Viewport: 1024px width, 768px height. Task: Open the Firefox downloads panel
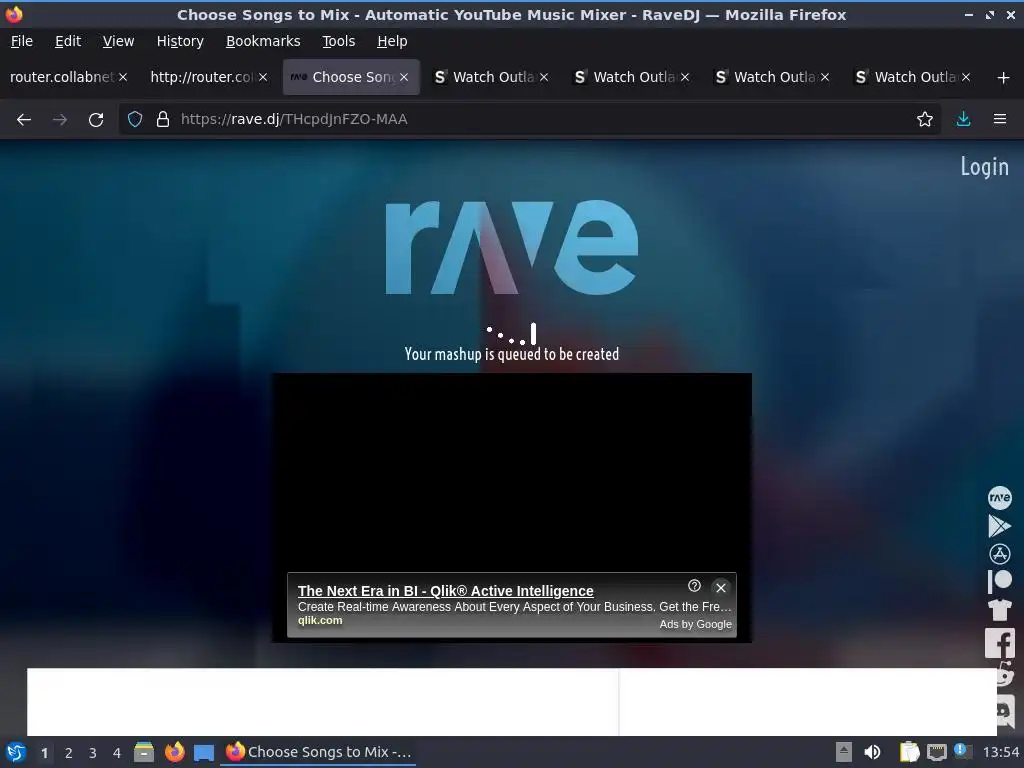tap(963, 120)
